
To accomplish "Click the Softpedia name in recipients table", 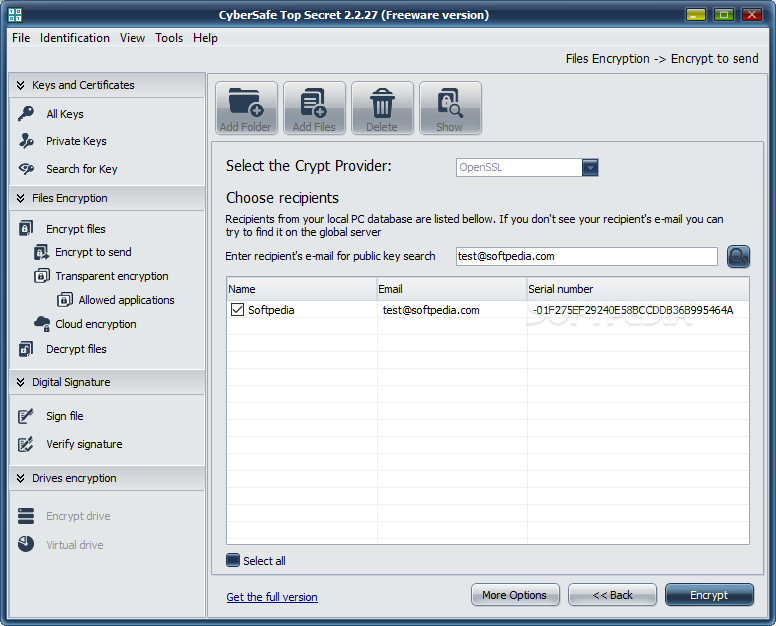I will tap(271, 310).
